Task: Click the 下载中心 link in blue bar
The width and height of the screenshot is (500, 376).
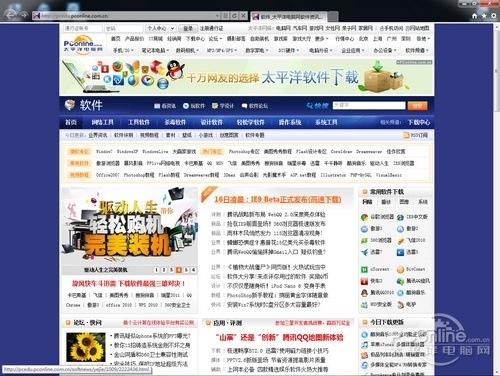Action: point(419,122)
